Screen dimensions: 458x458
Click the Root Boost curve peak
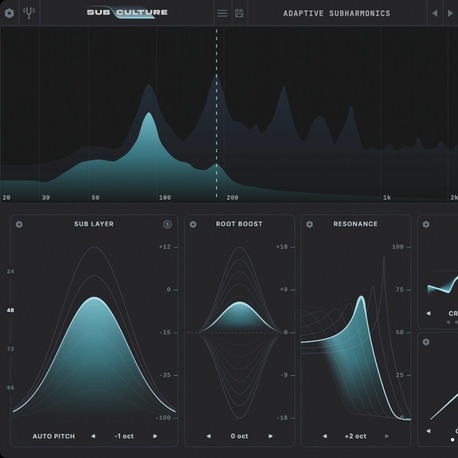pyautogui.click(x=240, y=303)
